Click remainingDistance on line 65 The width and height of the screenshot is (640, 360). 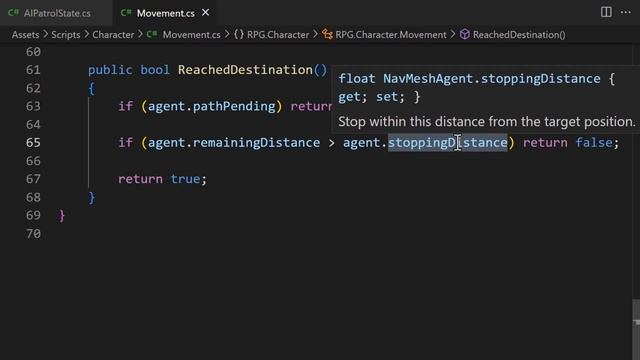click(x=256, y=142)
